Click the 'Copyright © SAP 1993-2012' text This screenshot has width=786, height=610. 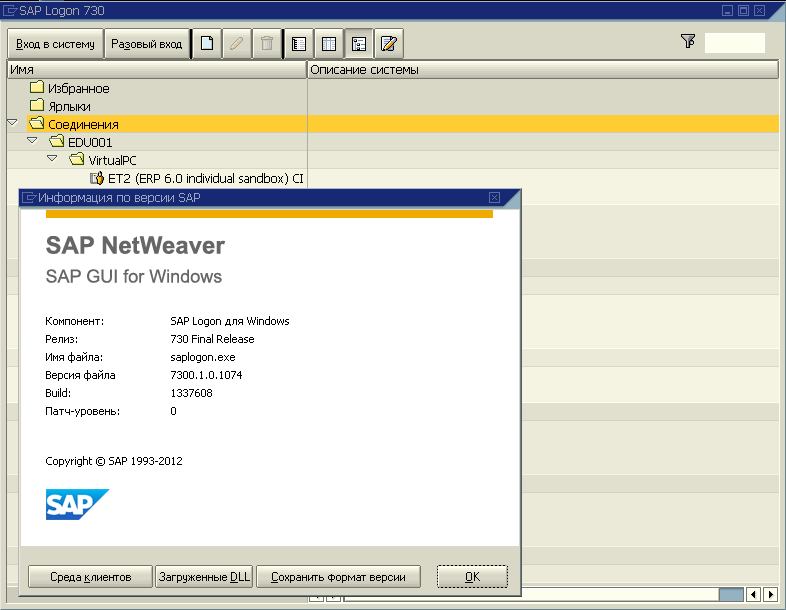[x=114, y=461]
